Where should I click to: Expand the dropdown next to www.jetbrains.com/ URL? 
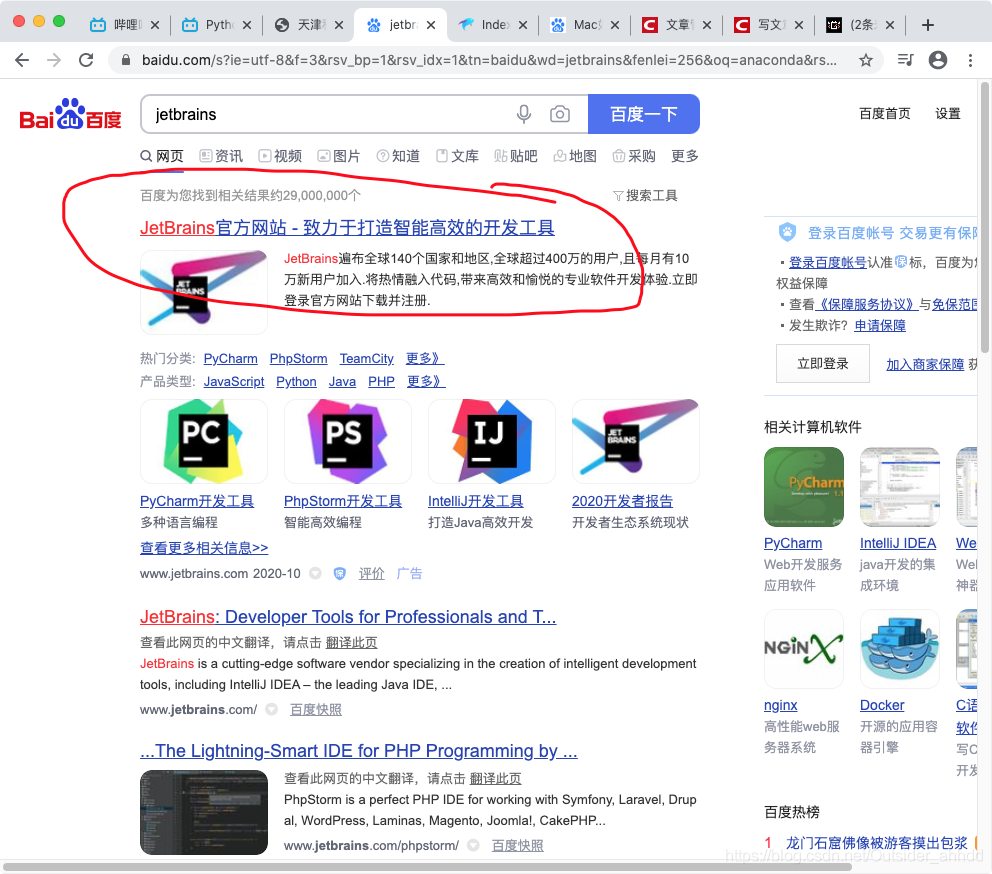271,709
